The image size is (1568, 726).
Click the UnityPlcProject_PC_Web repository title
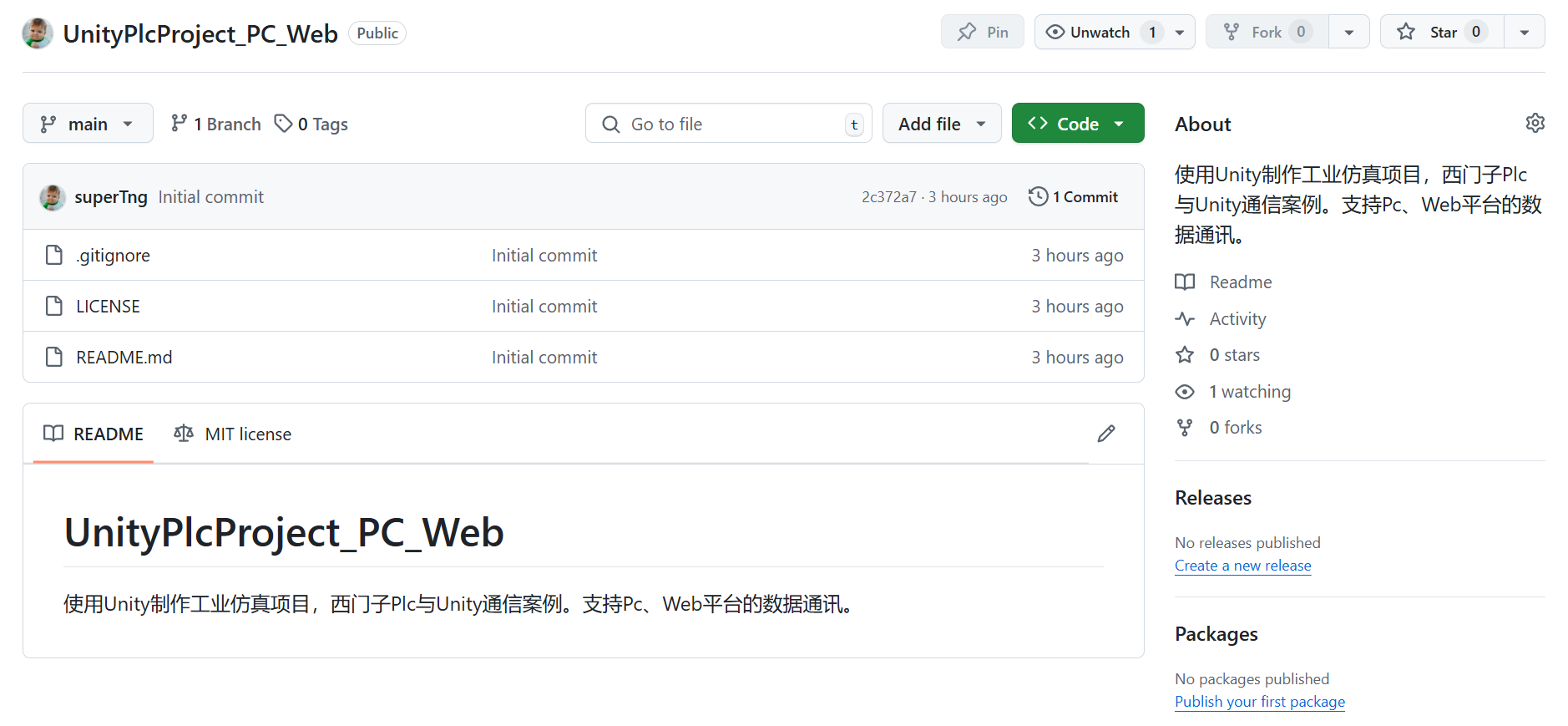(200, 33)
